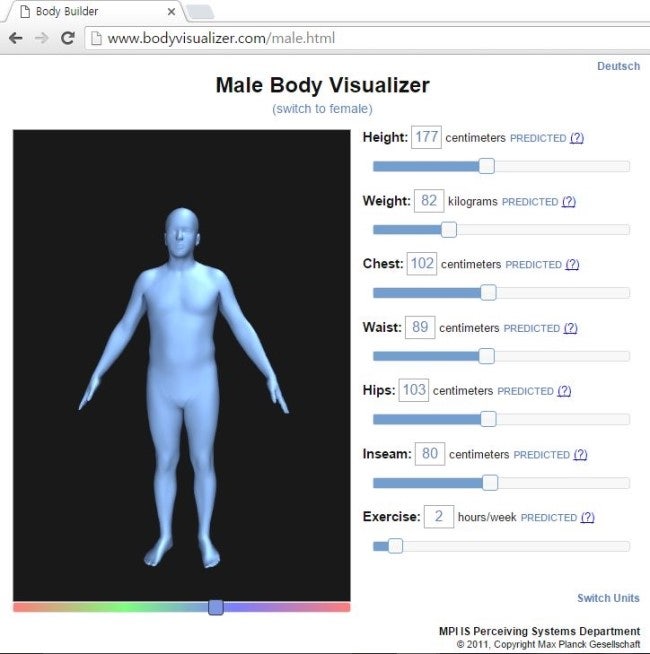Viewport: 650px width, 654px height.
Task: Click the 3D male body model
Action: tap(184, 388)
